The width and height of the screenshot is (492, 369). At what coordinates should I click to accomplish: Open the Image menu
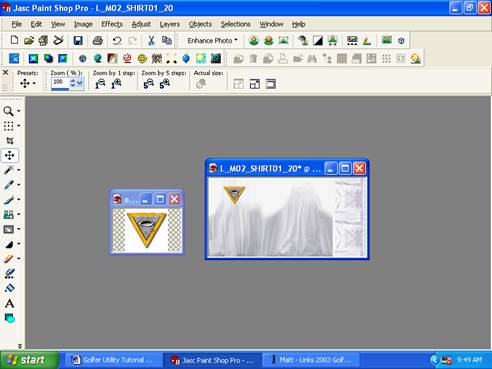point(83,24)
